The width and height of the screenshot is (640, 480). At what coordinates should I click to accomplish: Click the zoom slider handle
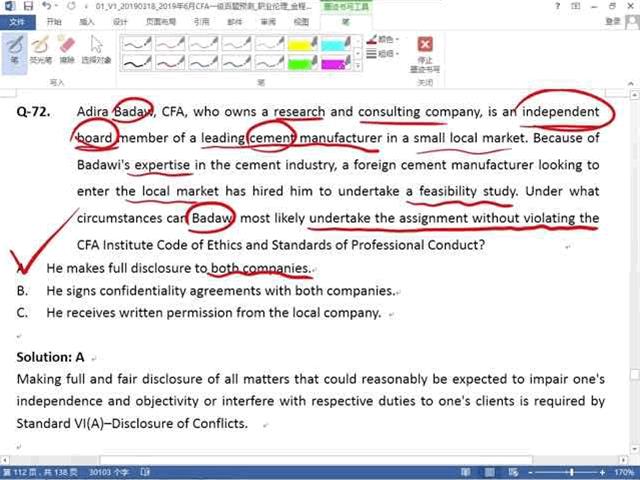pyautogui.click(x=572, y=473)
